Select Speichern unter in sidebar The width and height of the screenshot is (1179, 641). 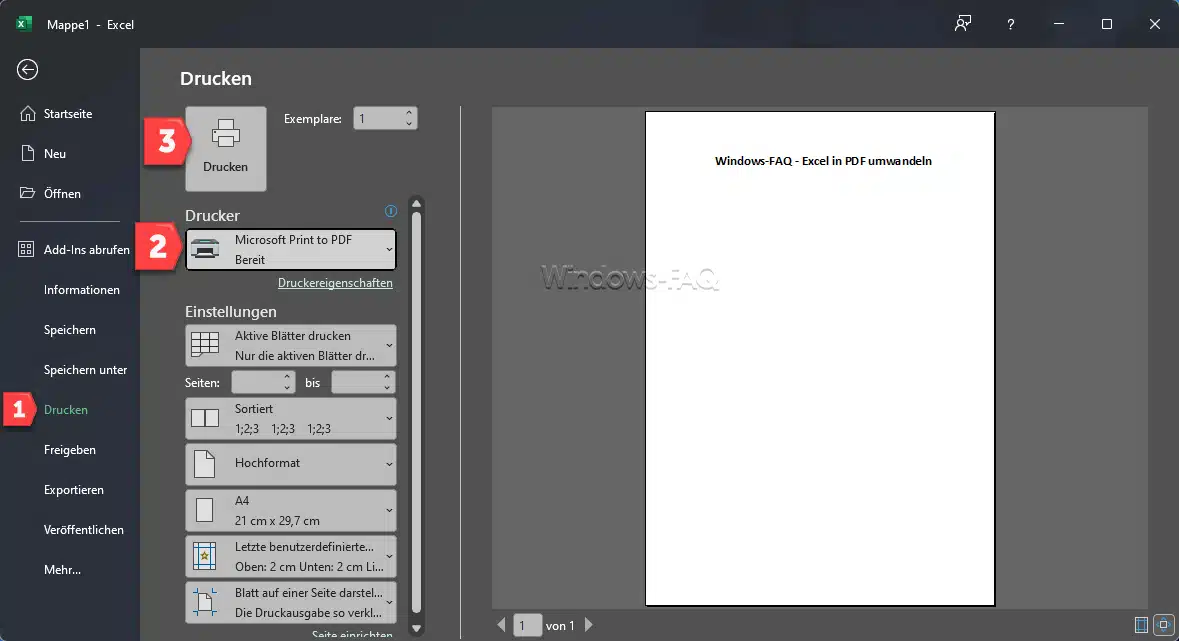(x=85, y=370)
